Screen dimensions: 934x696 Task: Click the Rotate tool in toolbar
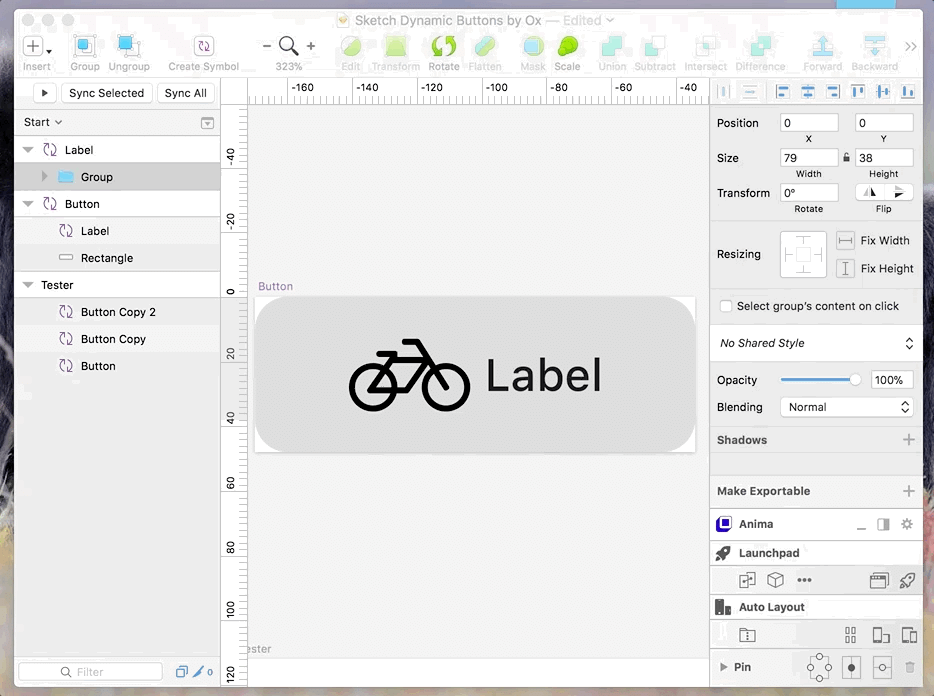click(x=444, y=46)
